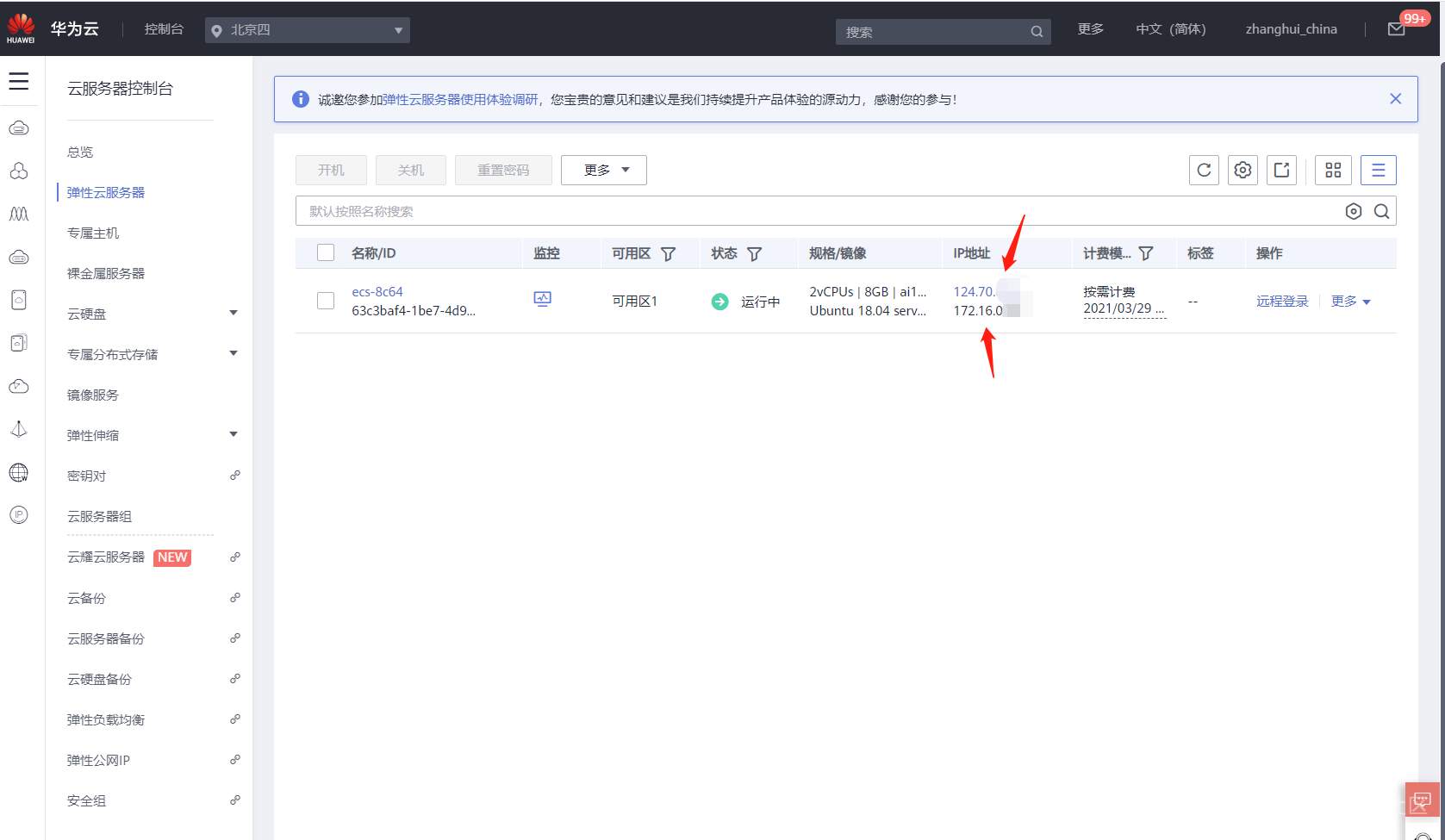Viewport: 1445px width, 840px height.
Task: Open 更多 dropdown in ecs-8c64 row
Action: tap(1350, 301)
